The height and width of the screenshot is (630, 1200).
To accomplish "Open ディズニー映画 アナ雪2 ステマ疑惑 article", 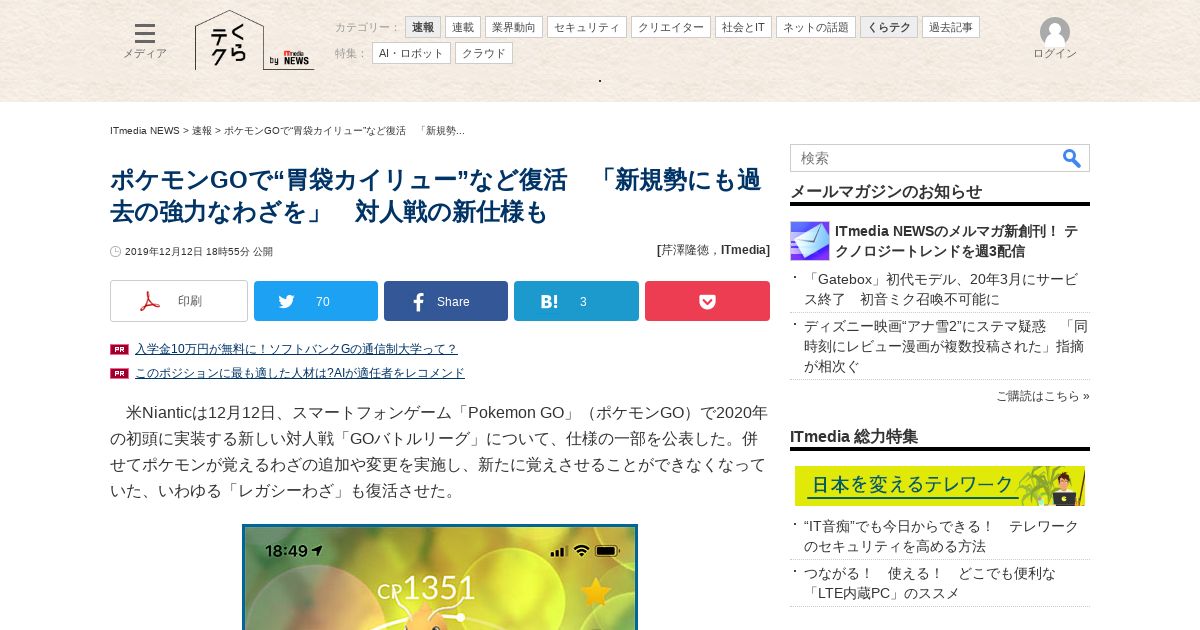I will 945,346.
